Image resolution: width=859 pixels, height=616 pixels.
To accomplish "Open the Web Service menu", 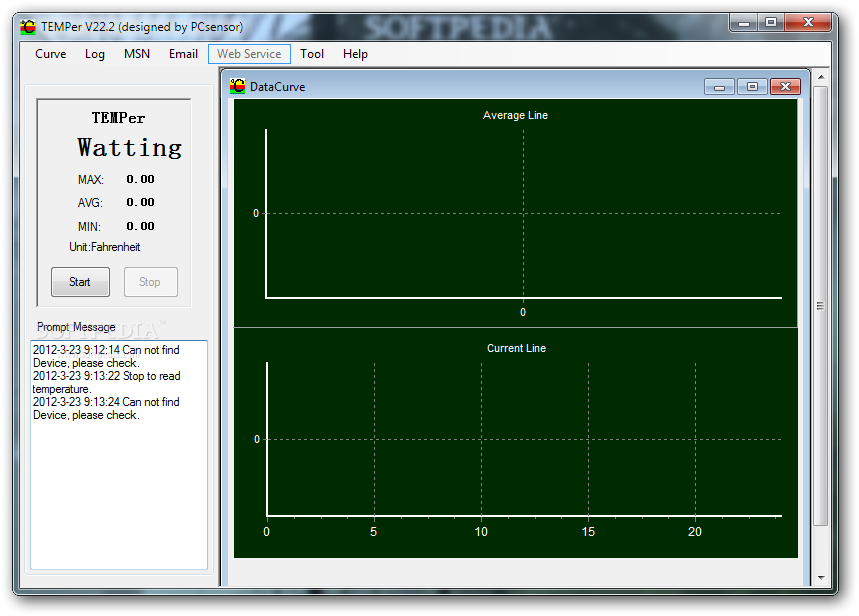I will click(249, 54).
